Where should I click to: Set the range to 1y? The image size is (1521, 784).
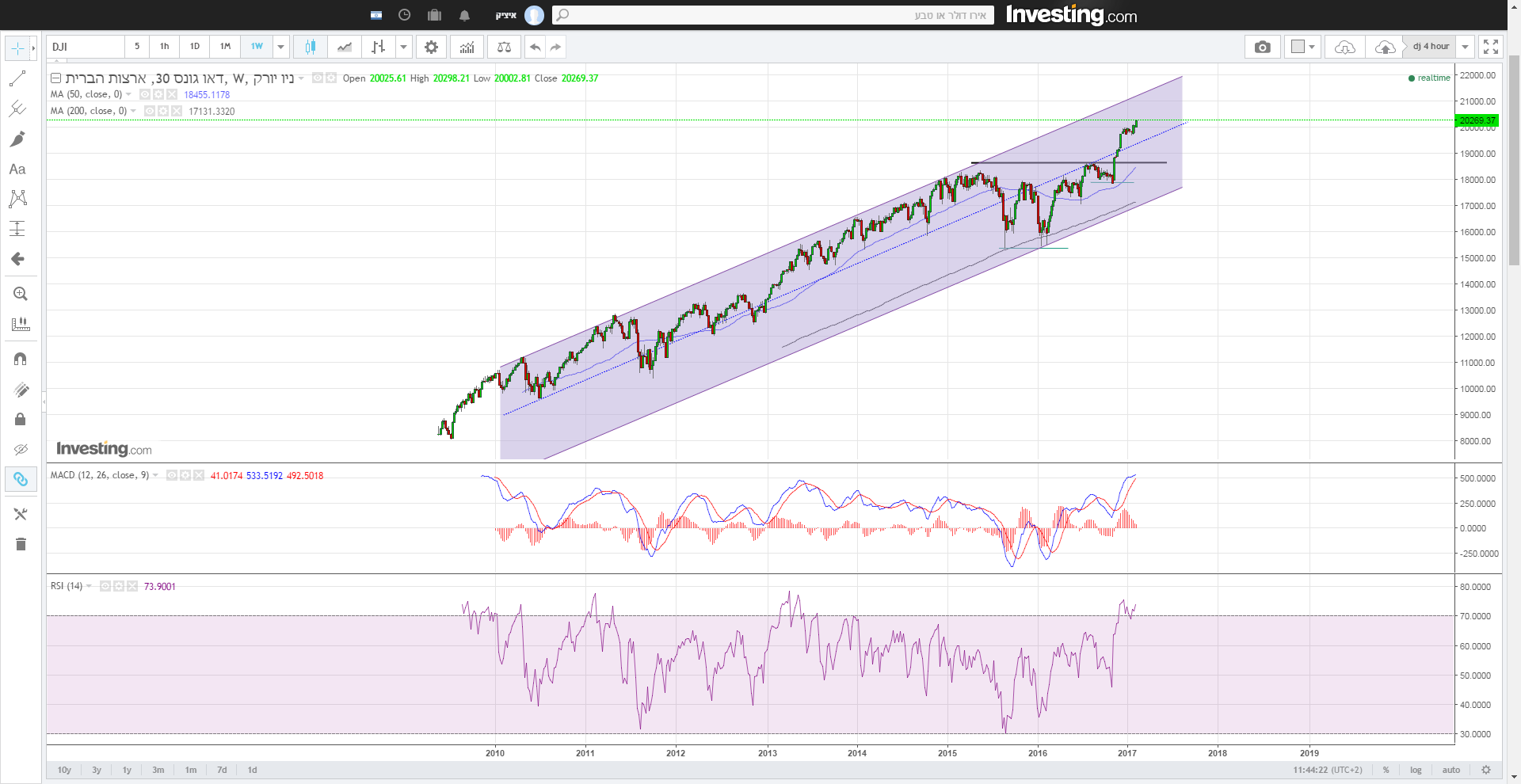coord(127,770)
